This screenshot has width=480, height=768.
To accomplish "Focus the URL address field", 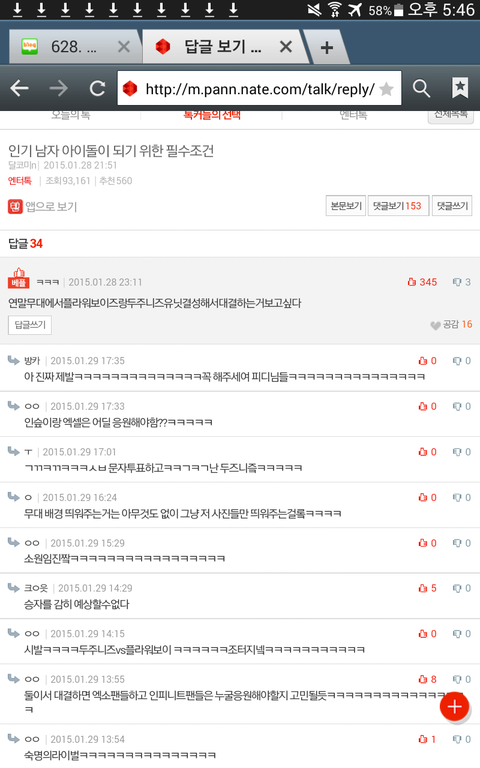I will (x=259, y=88).
